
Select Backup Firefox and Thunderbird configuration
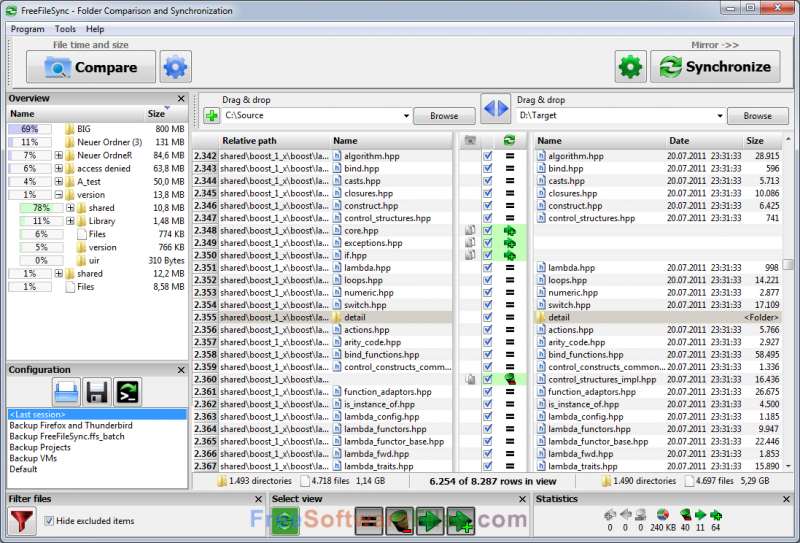point(71,425)
